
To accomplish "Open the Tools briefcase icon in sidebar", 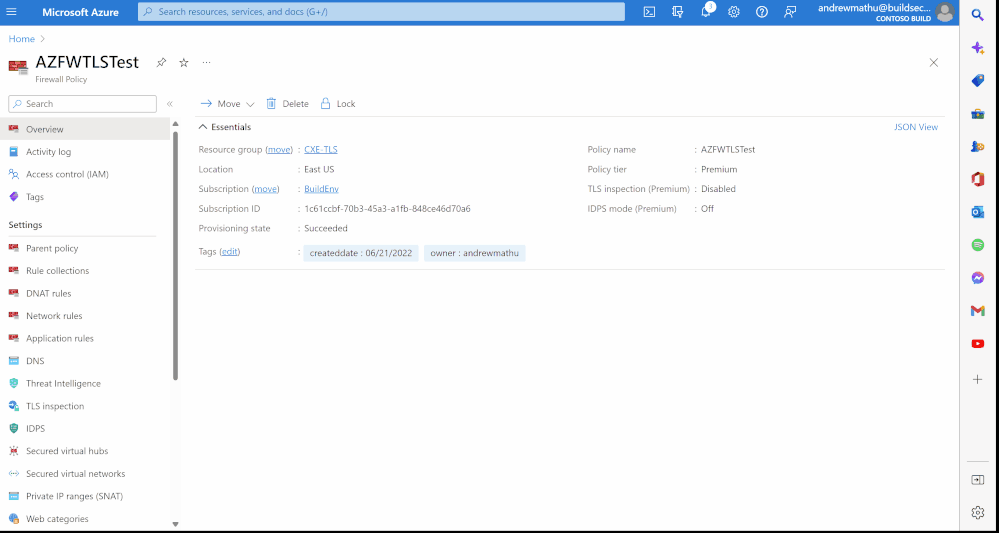I will coord(977,114).
